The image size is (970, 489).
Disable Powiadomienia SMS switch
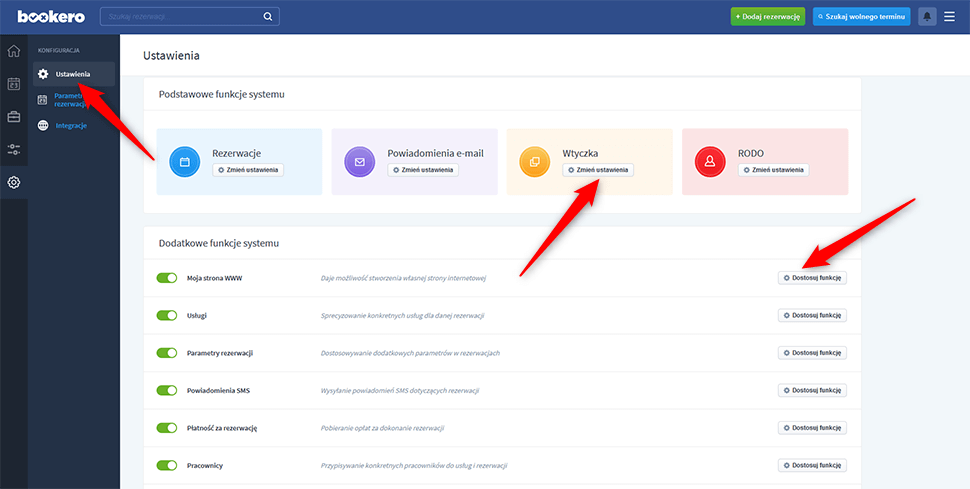point(167,391)
